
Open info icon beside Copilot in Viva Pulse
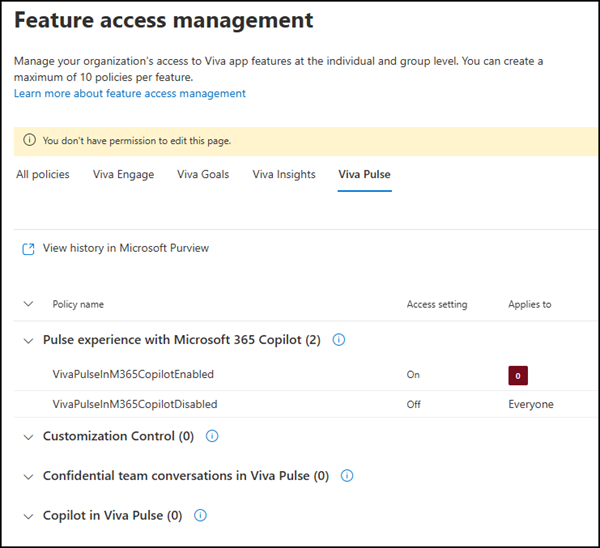coord(201,515)
